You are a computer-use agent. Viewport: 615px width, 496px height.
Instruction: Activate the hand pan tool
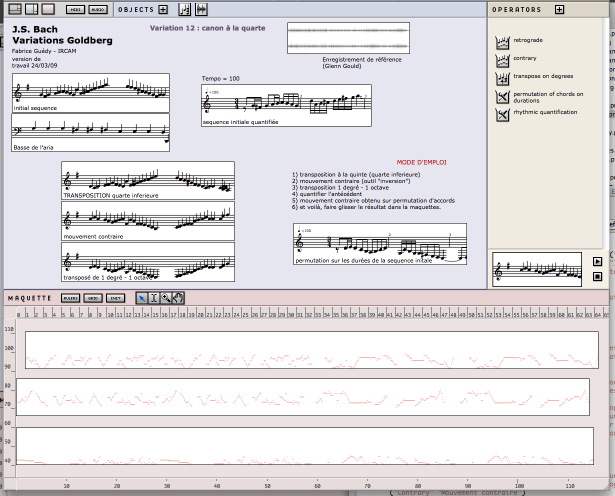pos(178,297)
